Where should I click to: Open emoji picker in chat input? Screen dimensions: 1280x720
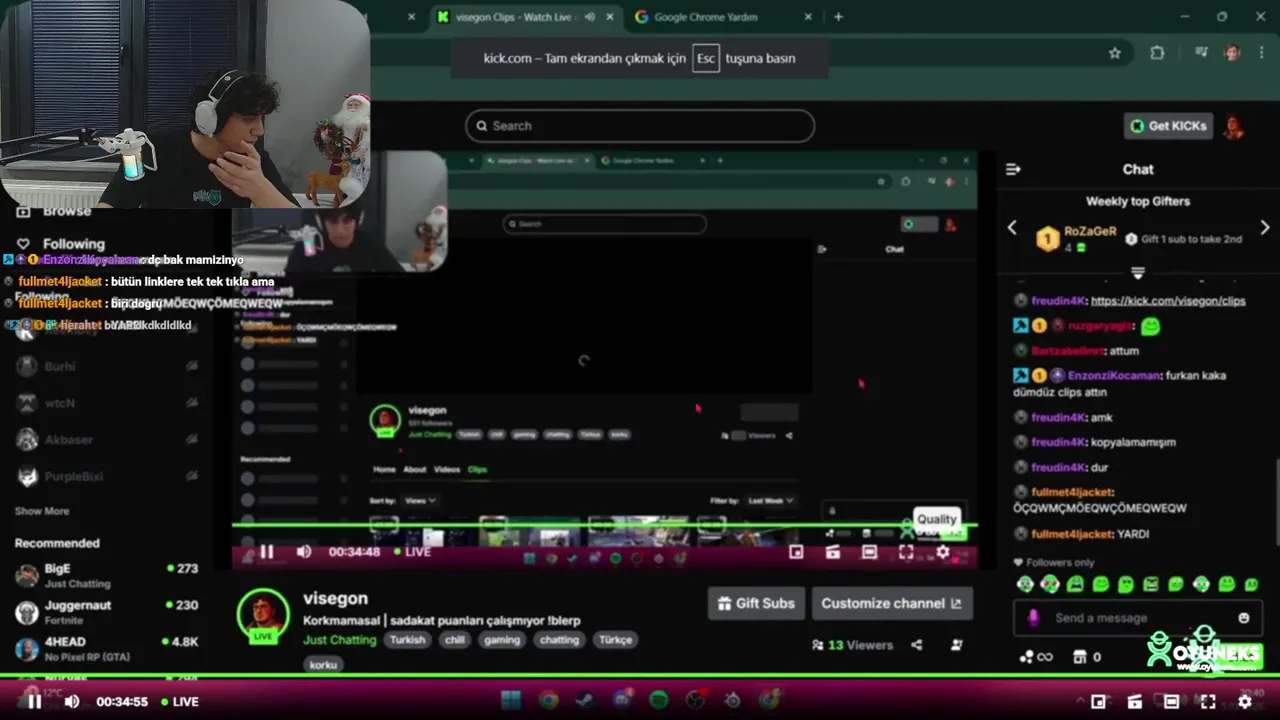point(1244,618)
